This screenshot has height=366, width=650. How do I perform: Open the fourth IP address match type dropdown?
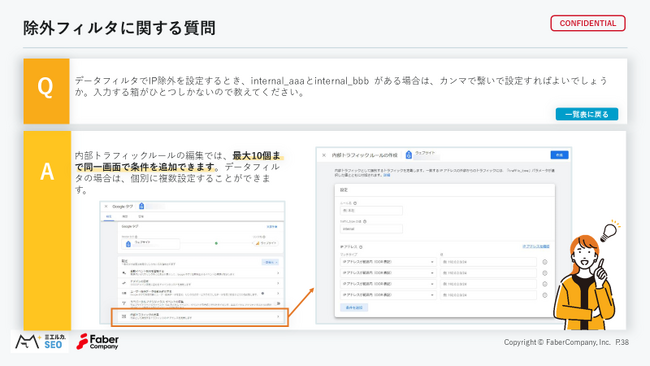tap(387, 295)
